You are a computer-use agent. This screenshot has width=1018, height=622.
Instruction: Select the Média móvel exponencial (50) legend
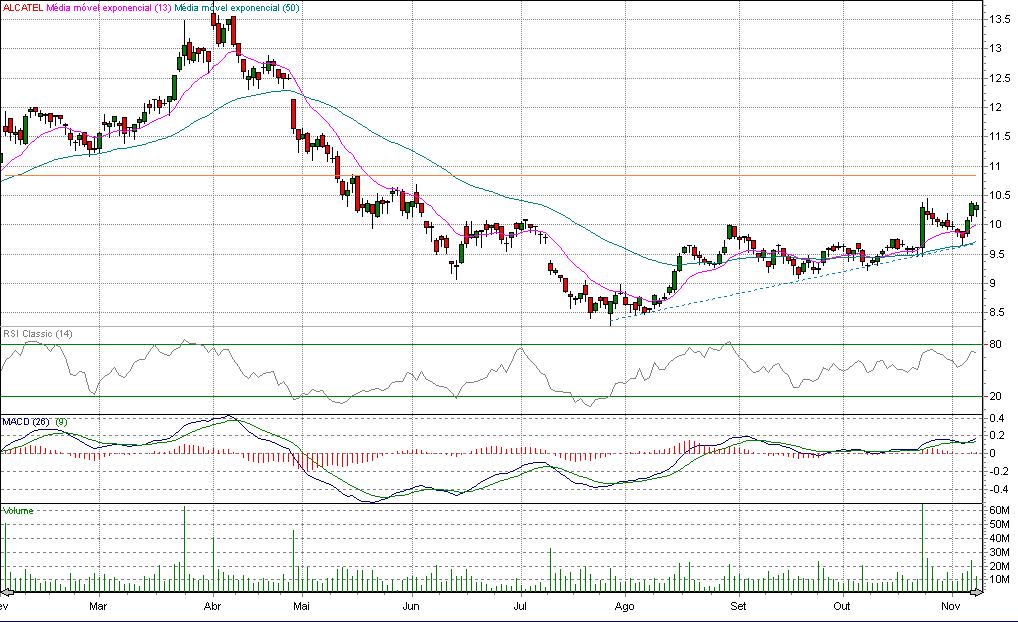pos(236,8)
